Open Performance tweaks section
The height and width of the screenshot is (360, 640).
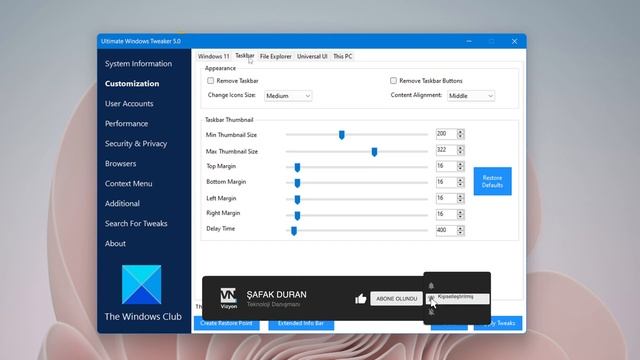point(126,124)
